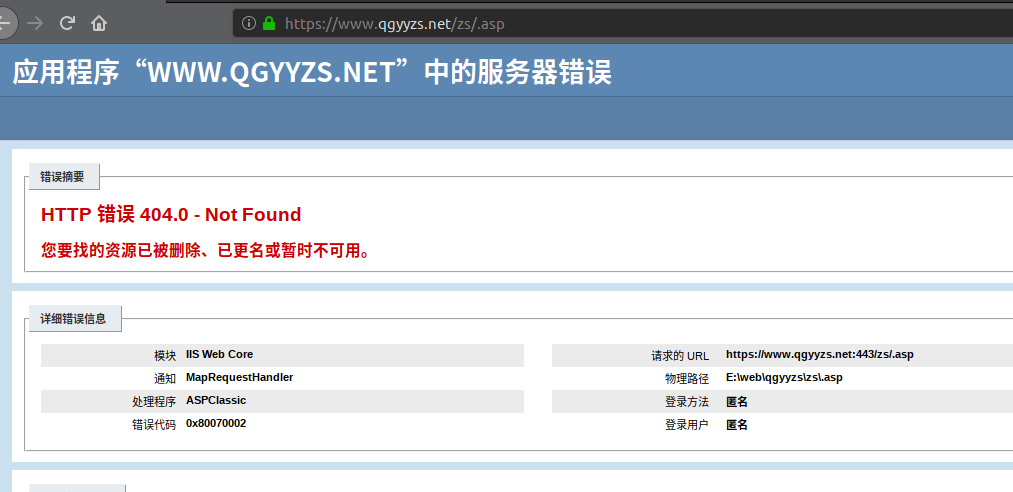
Task: Click the requested URL https://www.qgyyzs.net:443/zs/.asp
Action: 820,354
